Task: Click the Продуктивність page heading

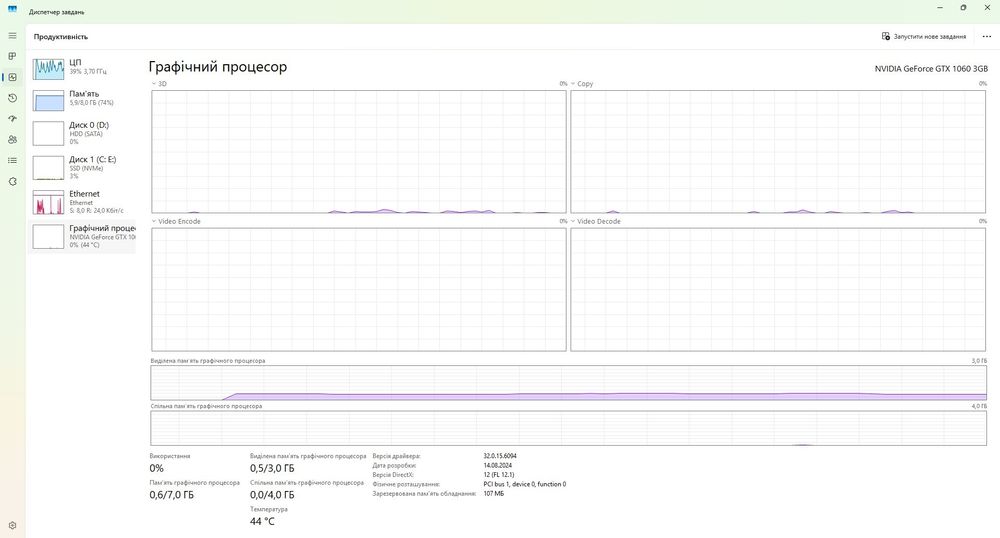Action: [61, 37]
